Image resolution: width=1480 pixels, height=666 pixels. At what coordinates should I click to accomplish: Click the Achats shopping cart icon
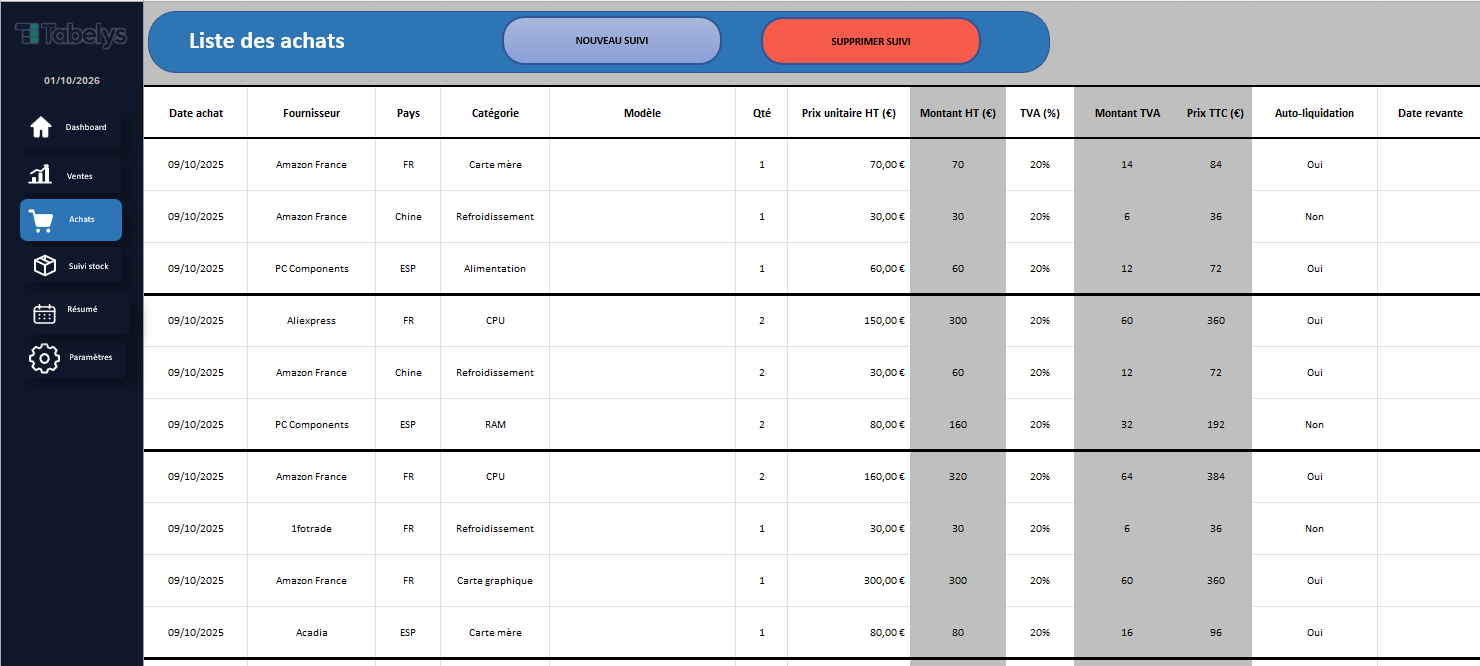tap(41, 220)
